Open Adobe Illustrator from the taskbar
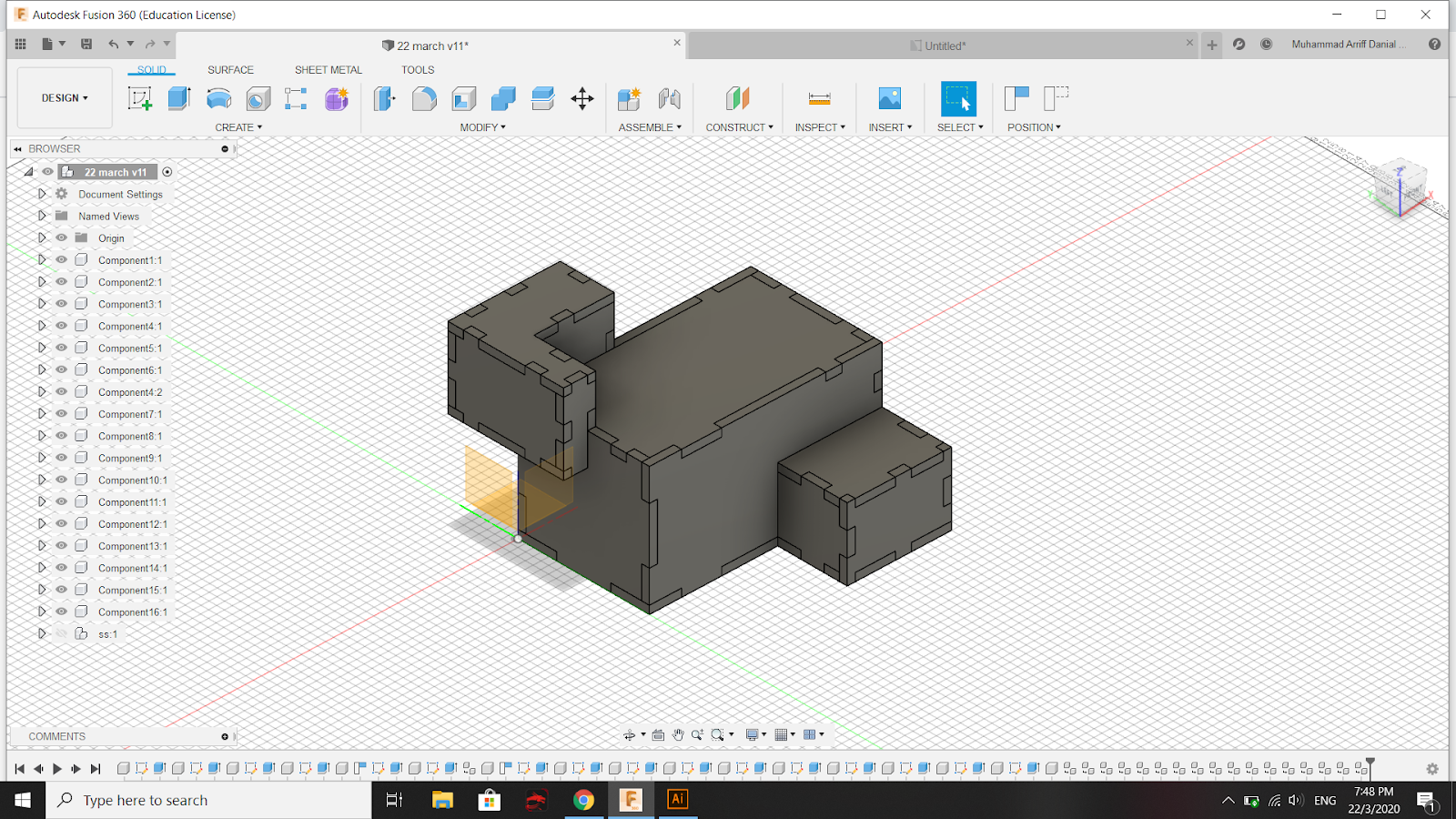This screenshot has width=1456, height=819. (x=677, y=800)
